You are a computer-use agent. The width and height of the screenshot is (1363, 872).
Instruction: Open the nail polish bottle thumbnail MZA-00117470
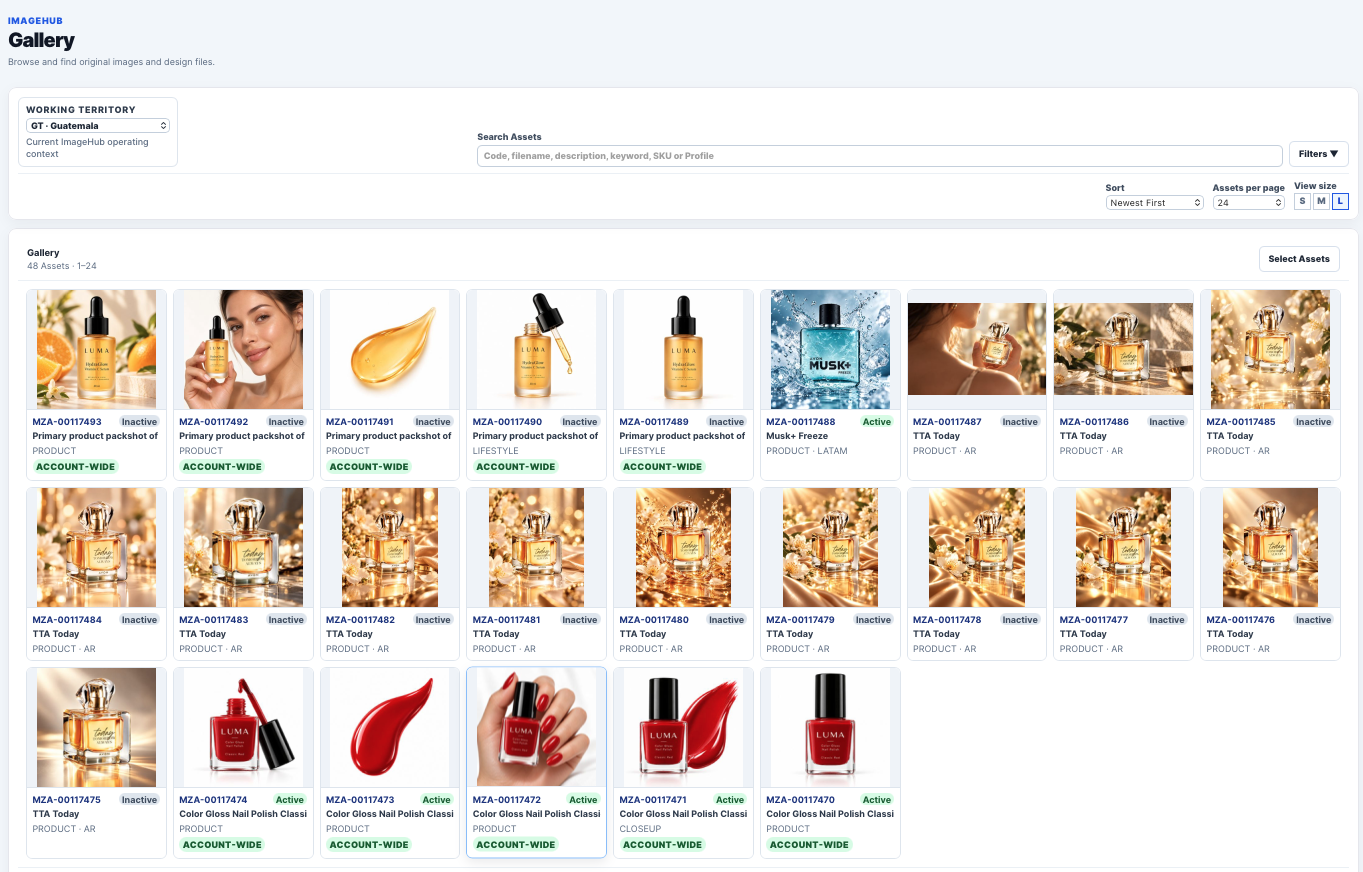click(830, 727)
